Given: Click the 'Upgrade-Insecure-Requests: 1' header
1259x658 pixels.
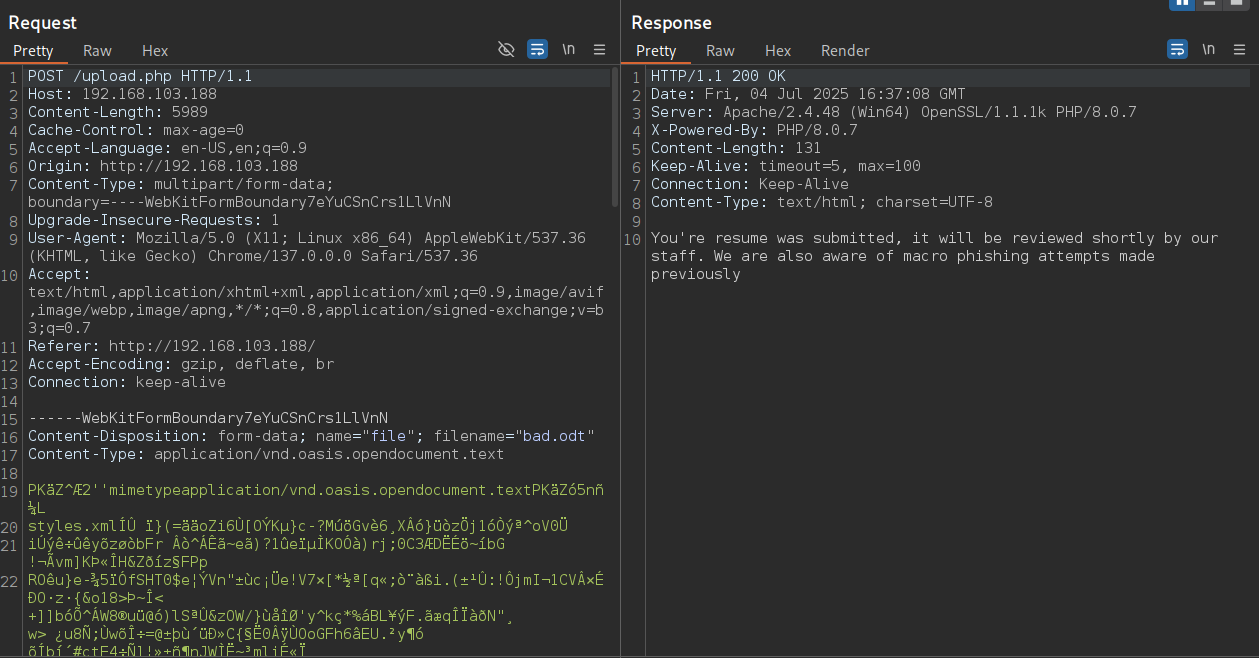Looking at the screenshot, I should (154, 220).
